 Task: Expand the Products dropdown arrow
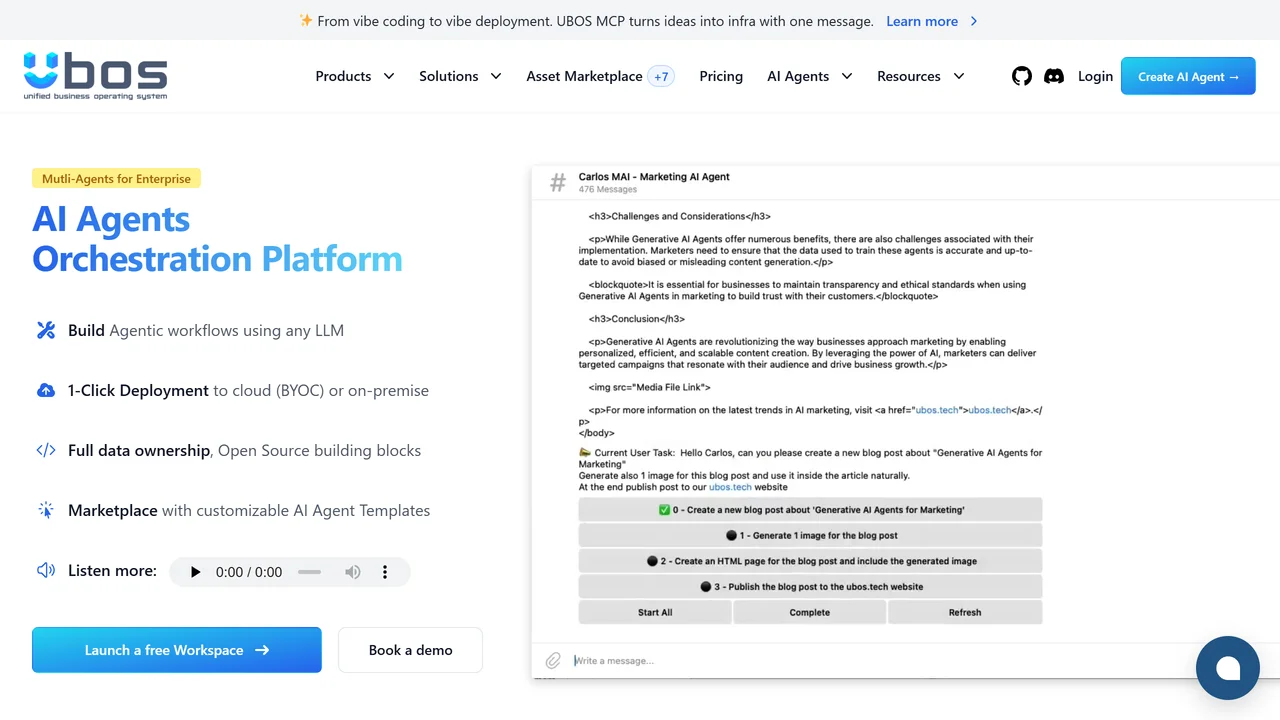[389, 76]
